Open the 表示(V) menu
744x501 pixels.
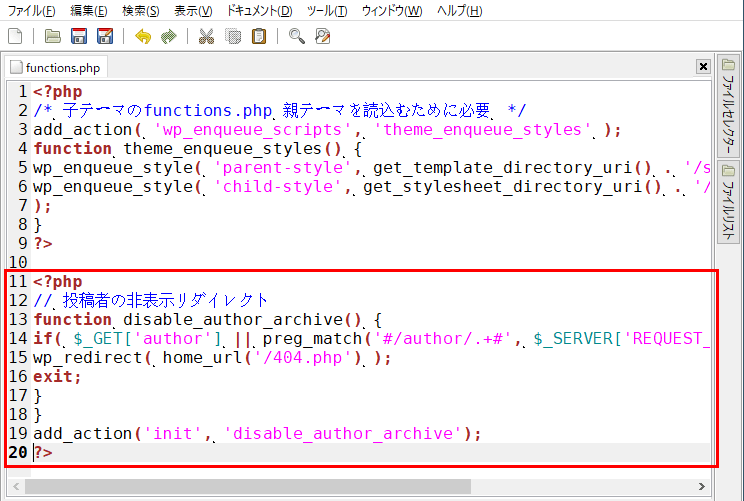193,10
